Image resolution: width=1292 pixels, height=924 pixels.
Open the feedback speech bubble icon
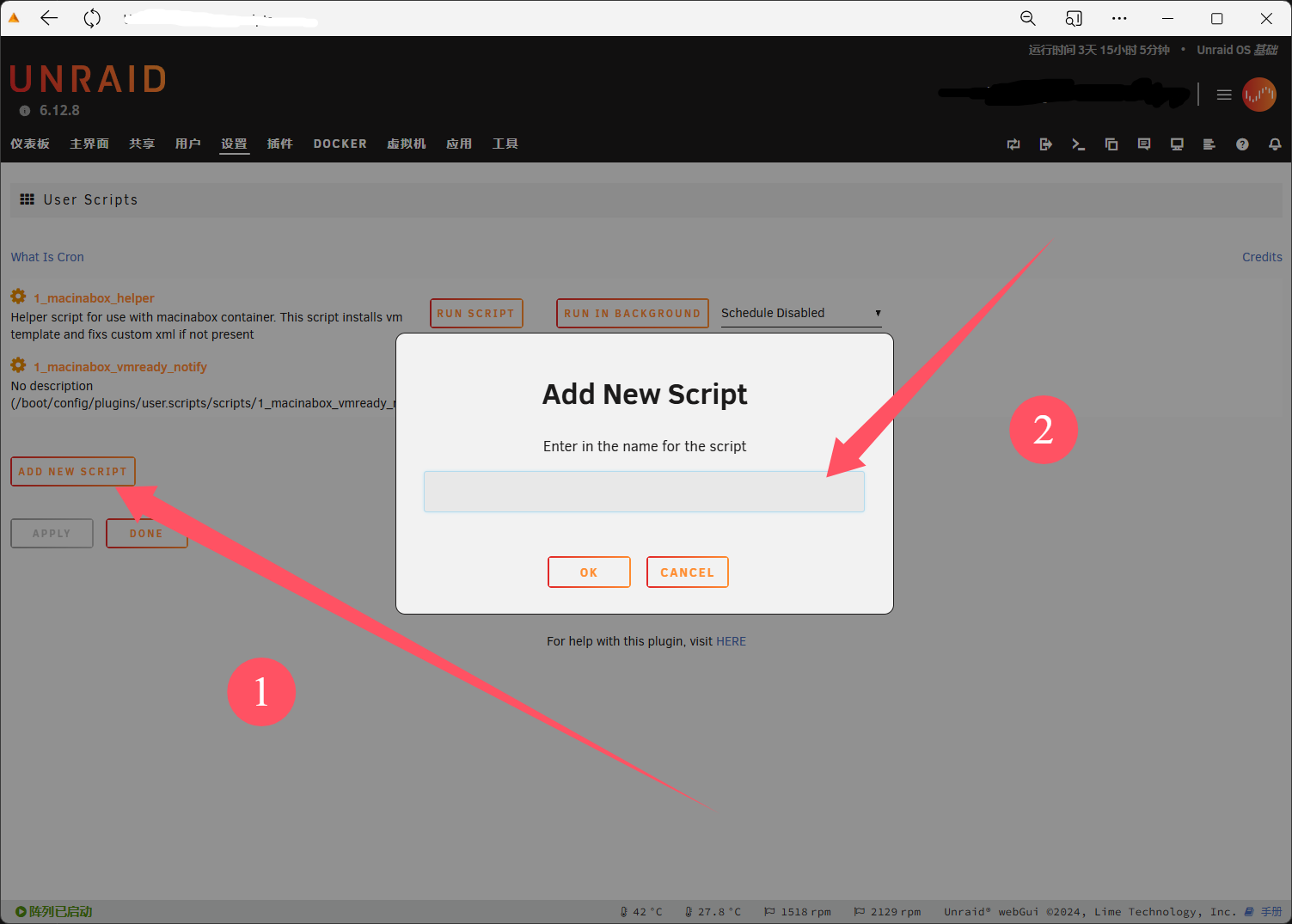pyautogui.click(x=1144, y=144)
